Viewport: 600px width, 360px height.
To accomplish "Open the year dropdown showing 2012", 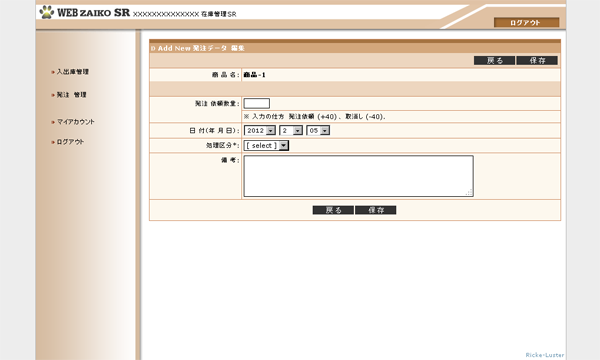I will click(260, 130).
